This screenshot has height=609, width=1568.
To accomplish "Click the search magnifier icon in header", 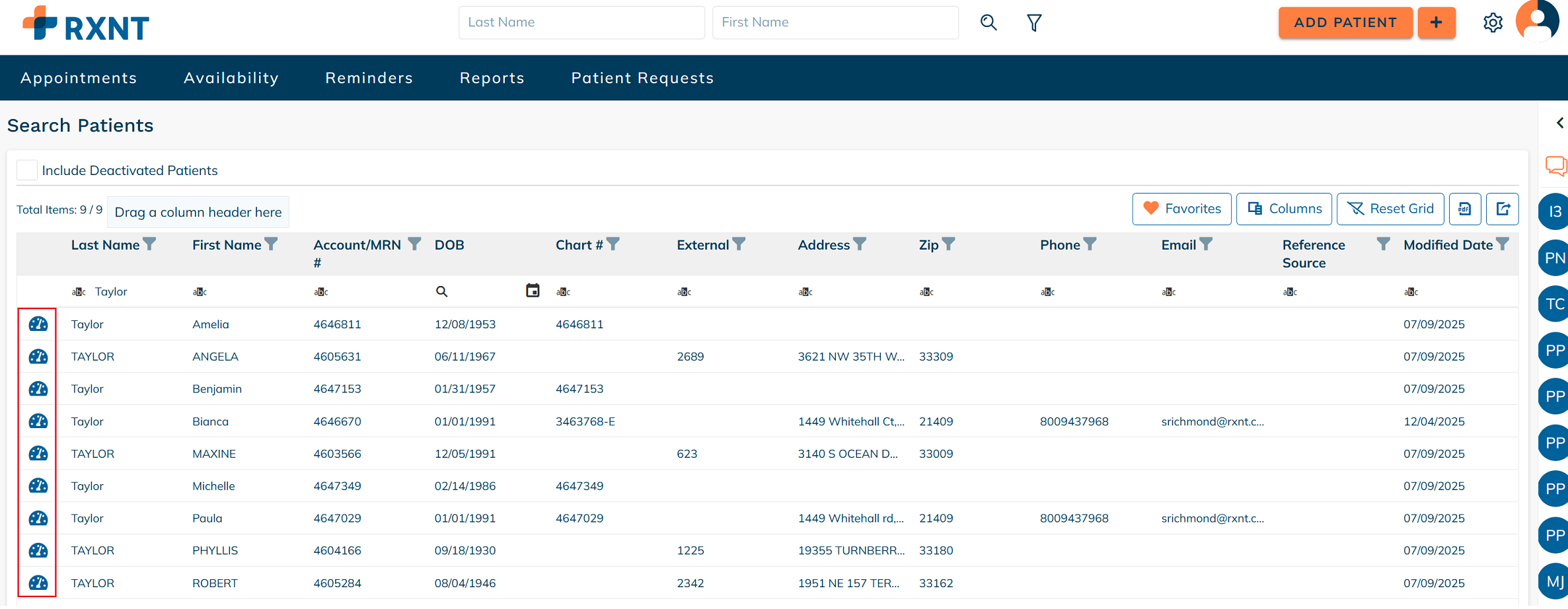I will pyautogui.click(x=988, y=22).
